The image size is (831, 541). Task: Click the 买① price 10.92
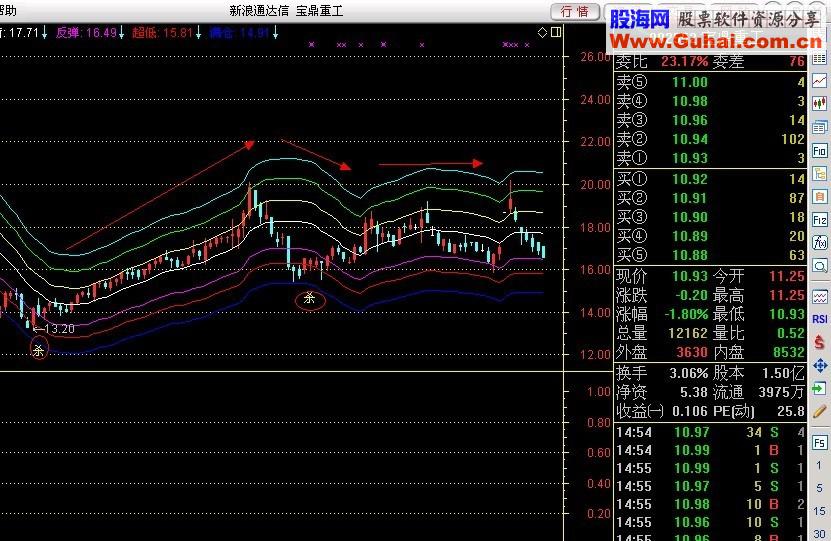pyautogui.click(x=690, y=179)
